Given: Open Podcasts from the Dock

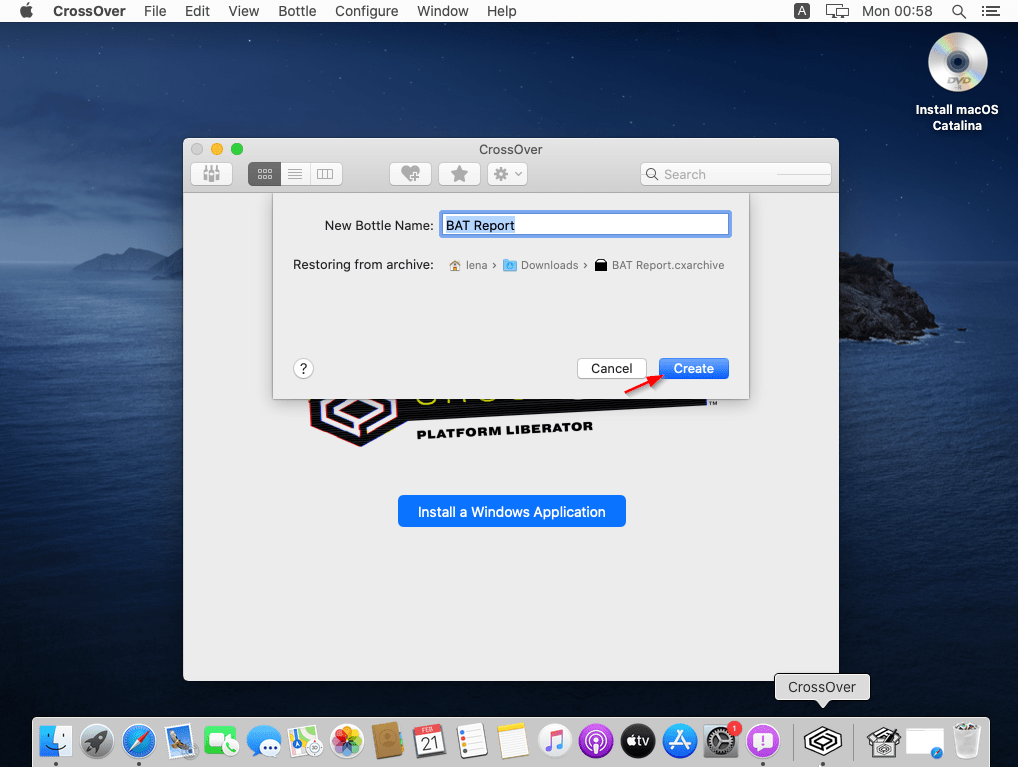Looking at the screenshot, I should (x=596, y=741).
